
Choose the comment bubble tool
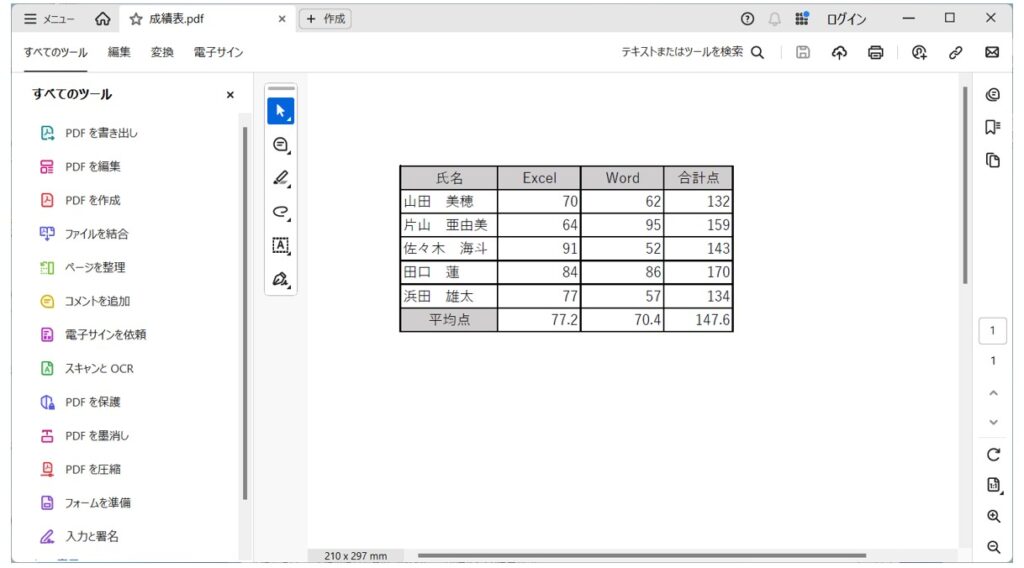tap(281, 145)
